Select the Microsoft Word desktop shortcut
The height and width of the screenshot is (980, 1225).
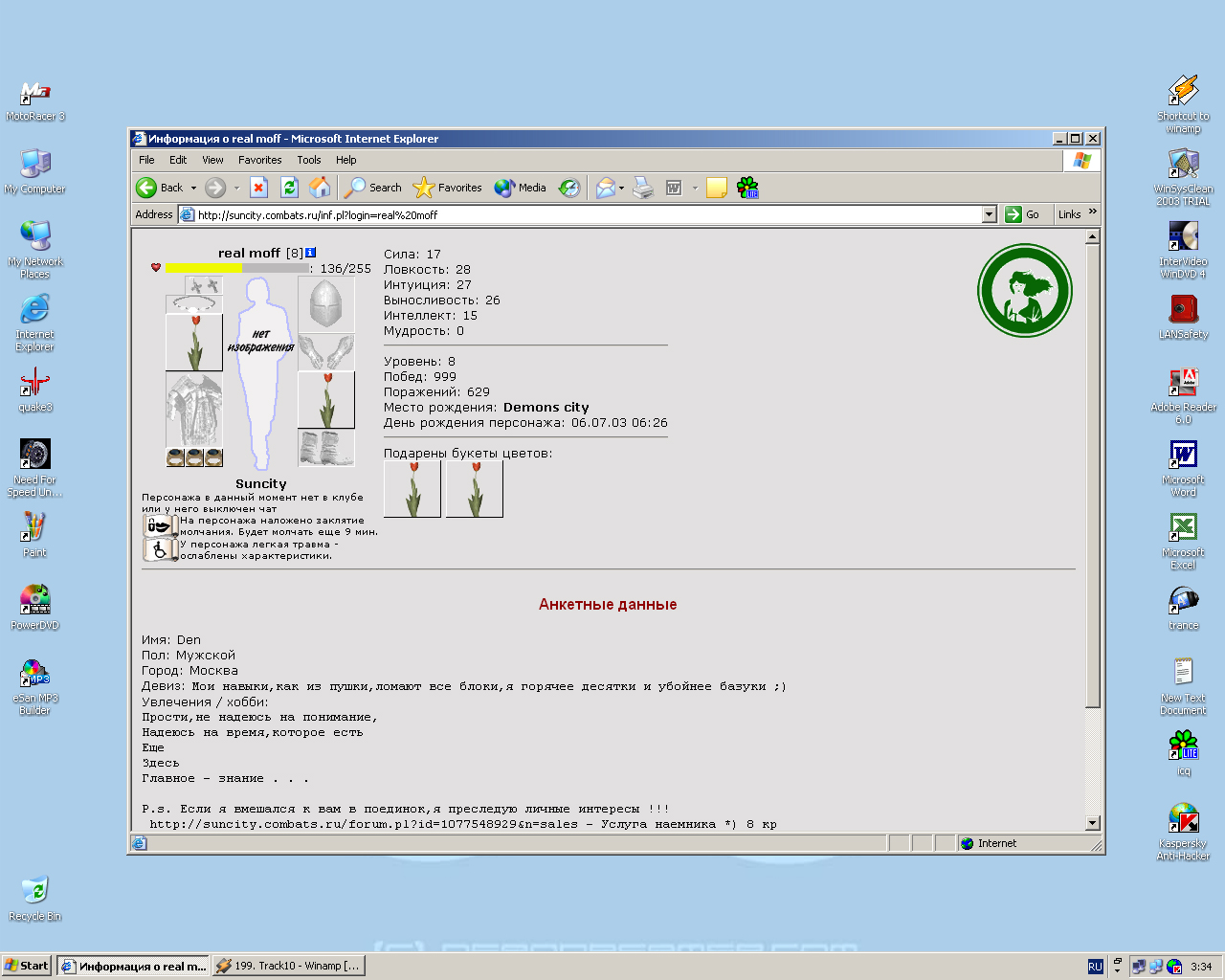pyautogui.click(x=1184, y=468)
